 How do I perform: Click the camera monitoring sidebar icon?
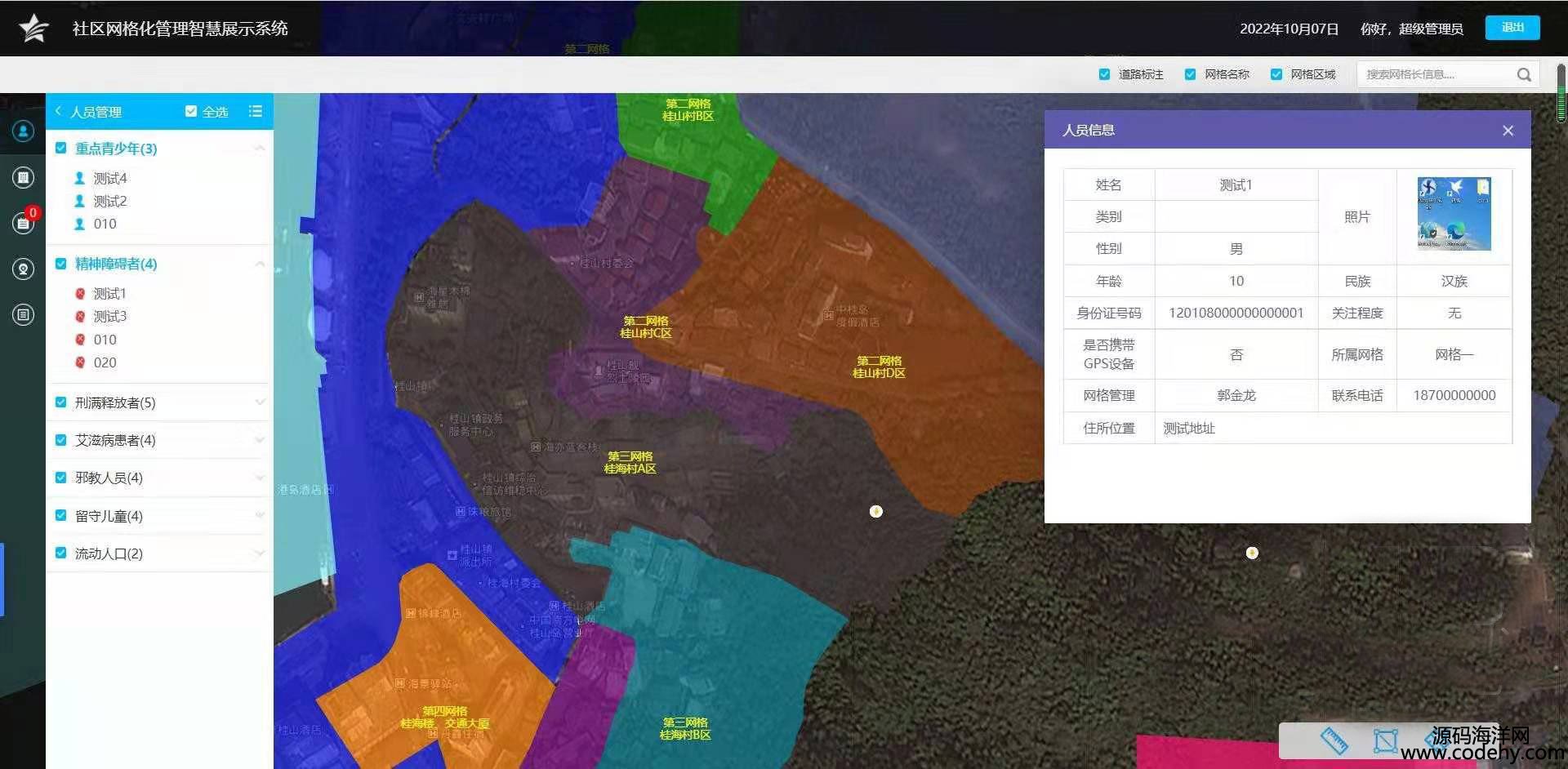pyautogui.click(x=23, y=269)
